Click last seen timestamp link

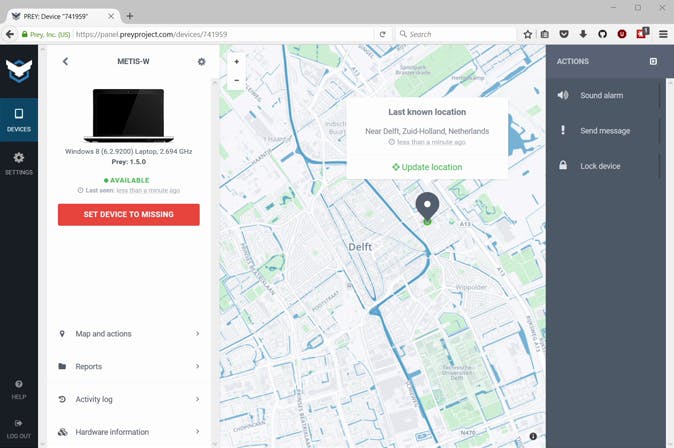[x=148, y=190]
